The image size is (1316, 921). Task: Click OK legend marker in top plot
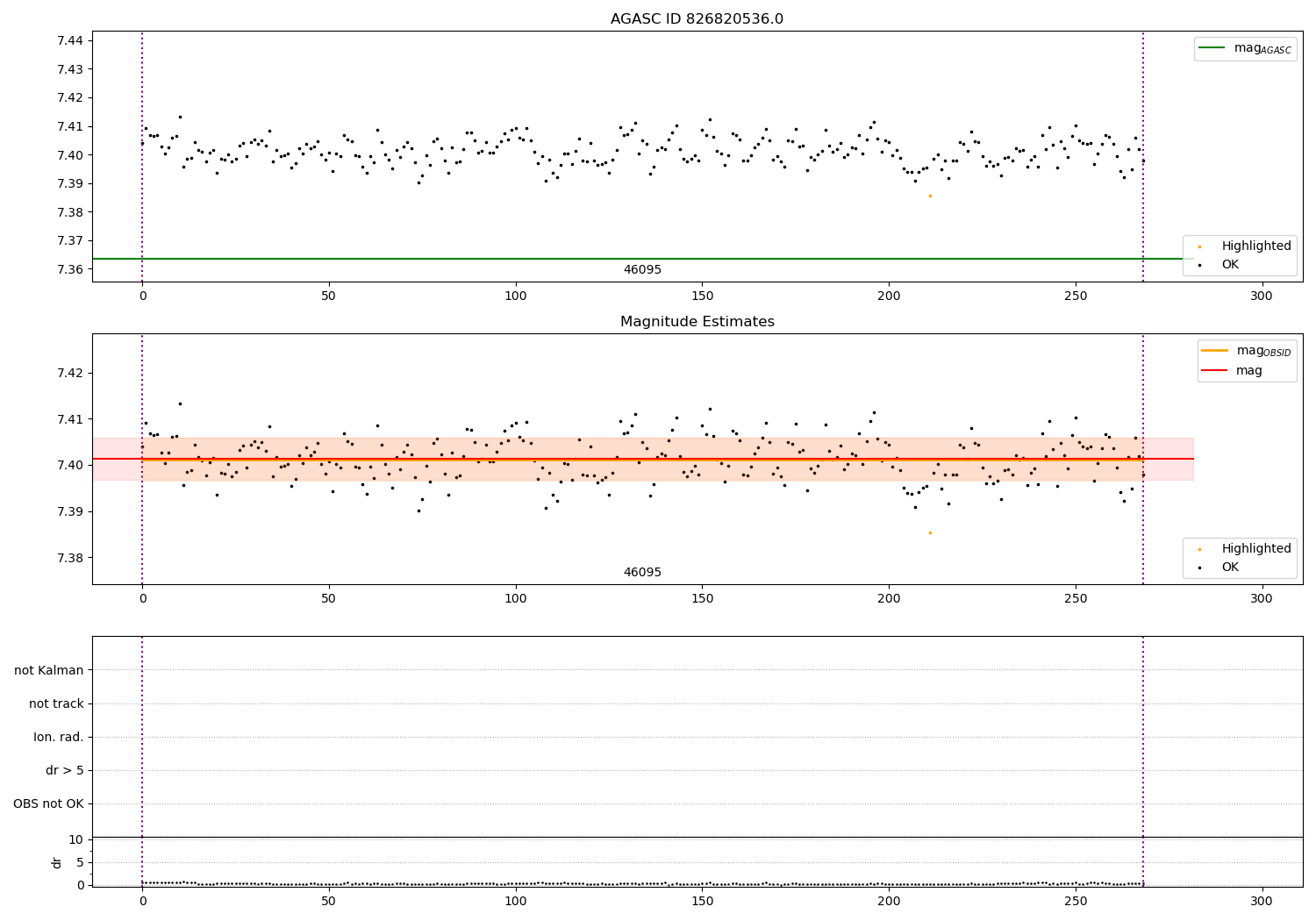(1199, 264)
